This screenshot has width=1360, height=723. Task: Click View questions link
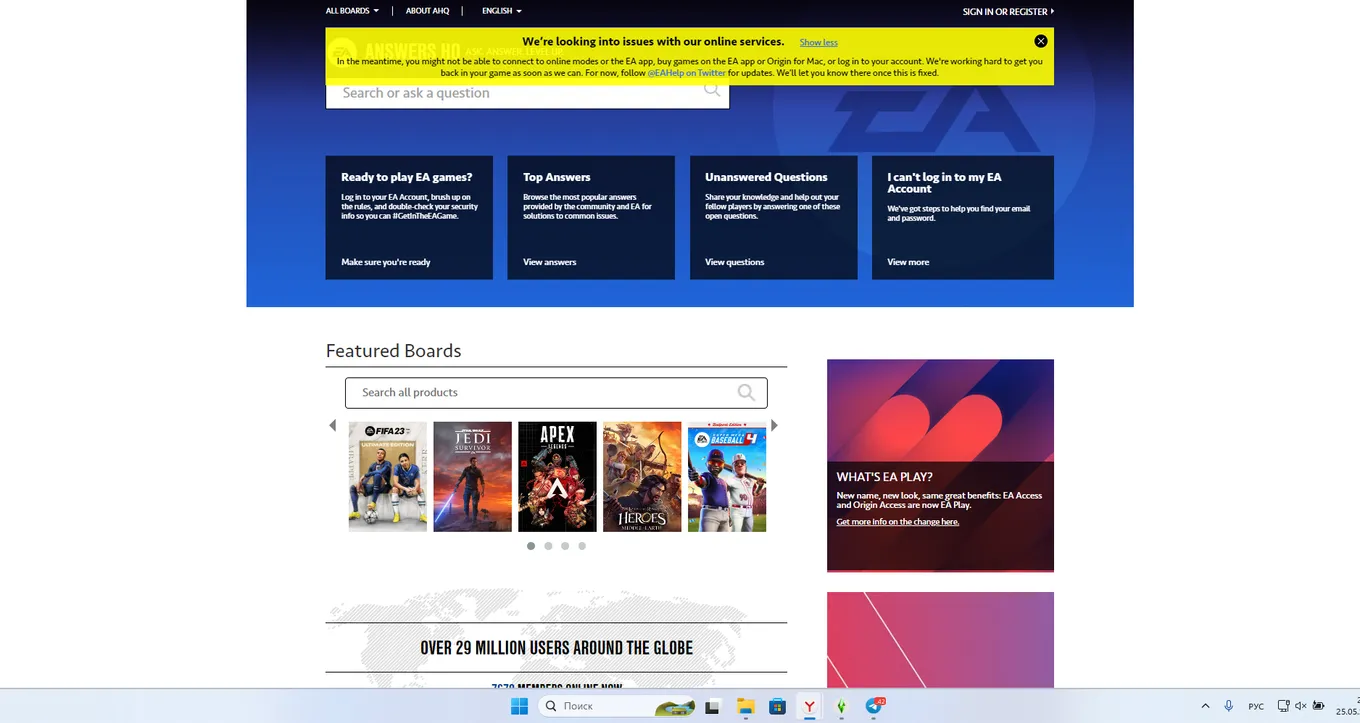coord(734,262)
